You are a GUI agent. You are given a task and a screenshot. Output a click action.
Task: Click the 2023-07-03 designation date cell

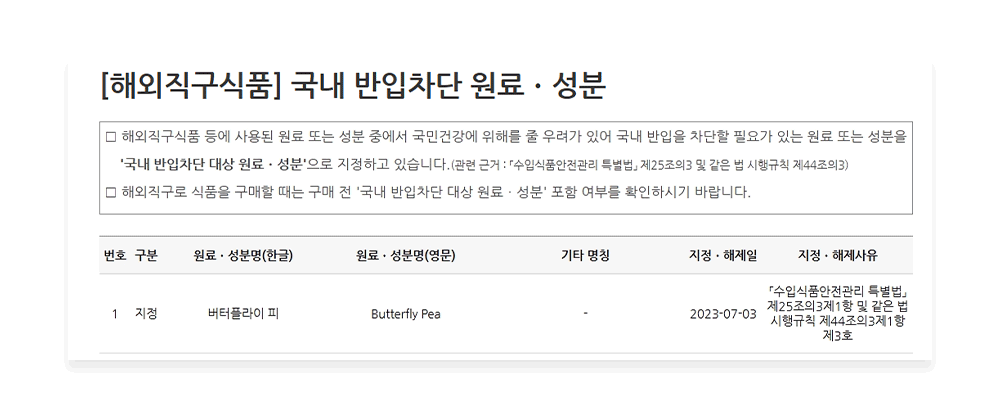pos(723,314)
